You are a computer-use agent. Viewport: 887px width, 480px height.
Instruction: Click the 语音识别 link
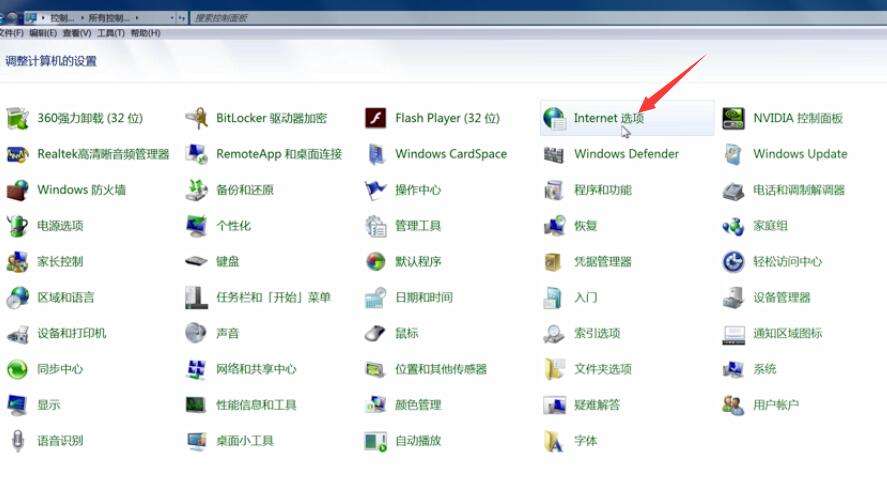[x=60, y=440]
